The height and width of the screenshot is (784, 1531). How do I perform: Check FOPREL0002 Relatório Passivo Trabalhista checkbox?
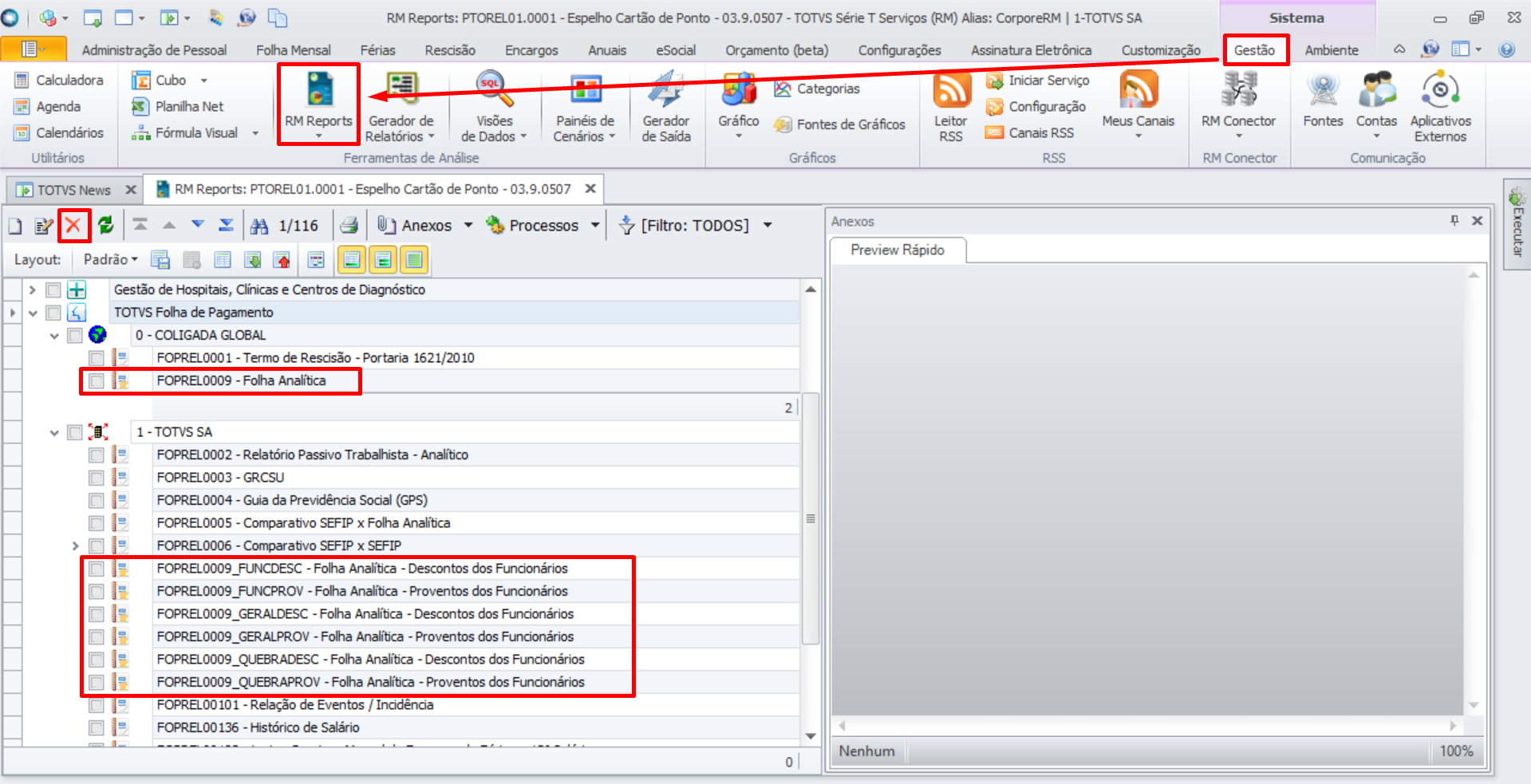pyautogui.click(x=97, y=455)
